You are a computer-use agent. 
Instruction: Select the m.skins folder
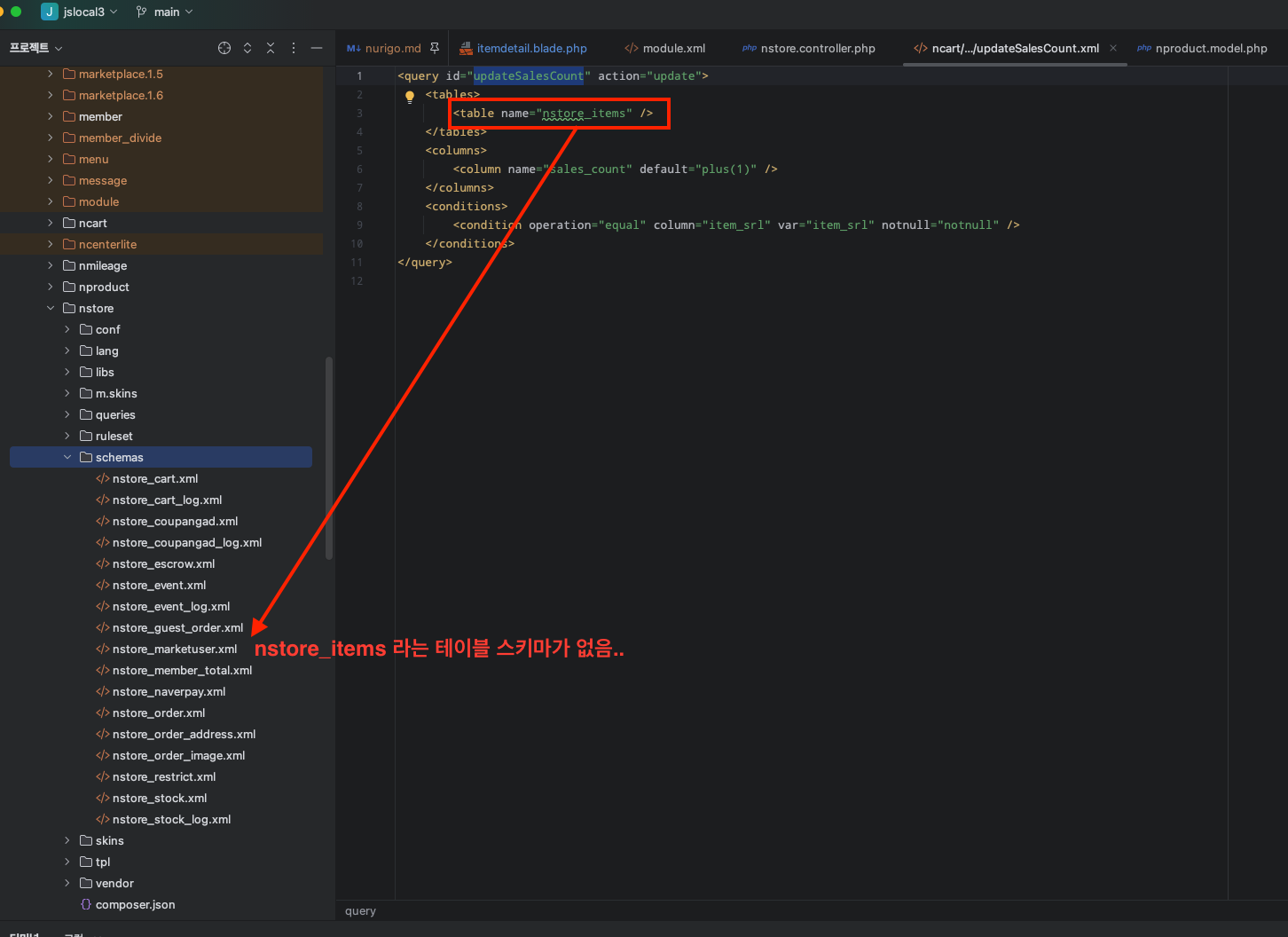[108, 393]
